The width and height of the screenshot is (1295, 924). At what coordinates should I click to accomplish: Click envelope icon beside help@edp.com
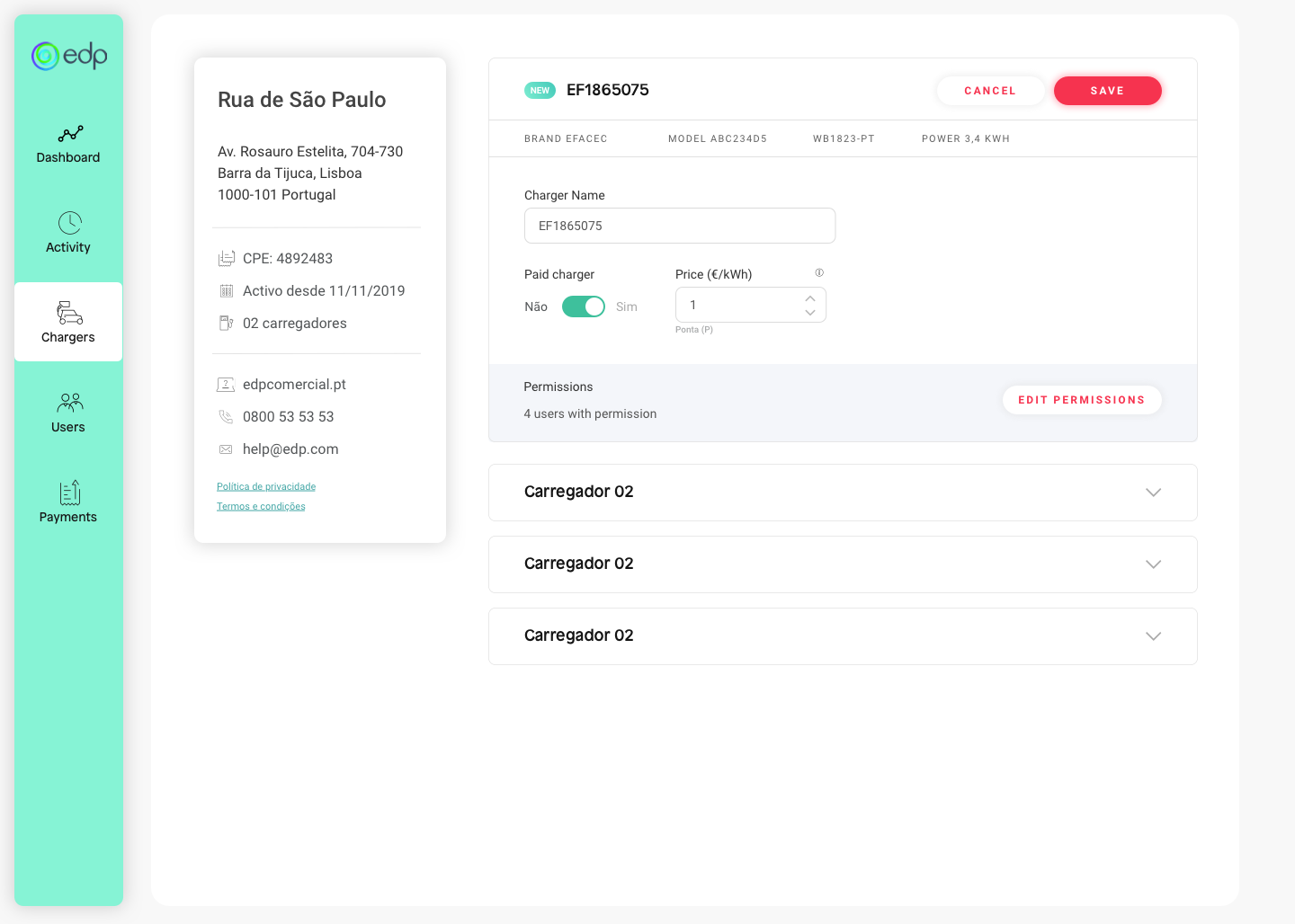tap(226, 449)
